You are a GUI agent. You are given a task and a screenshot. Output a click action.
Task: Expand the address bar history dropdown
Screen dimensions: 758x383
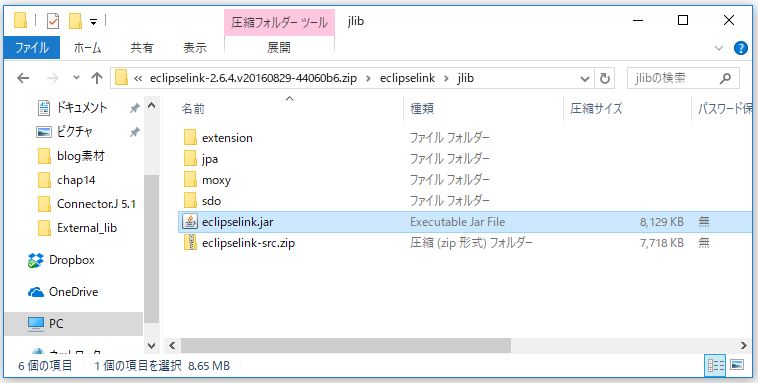[584, 78]
